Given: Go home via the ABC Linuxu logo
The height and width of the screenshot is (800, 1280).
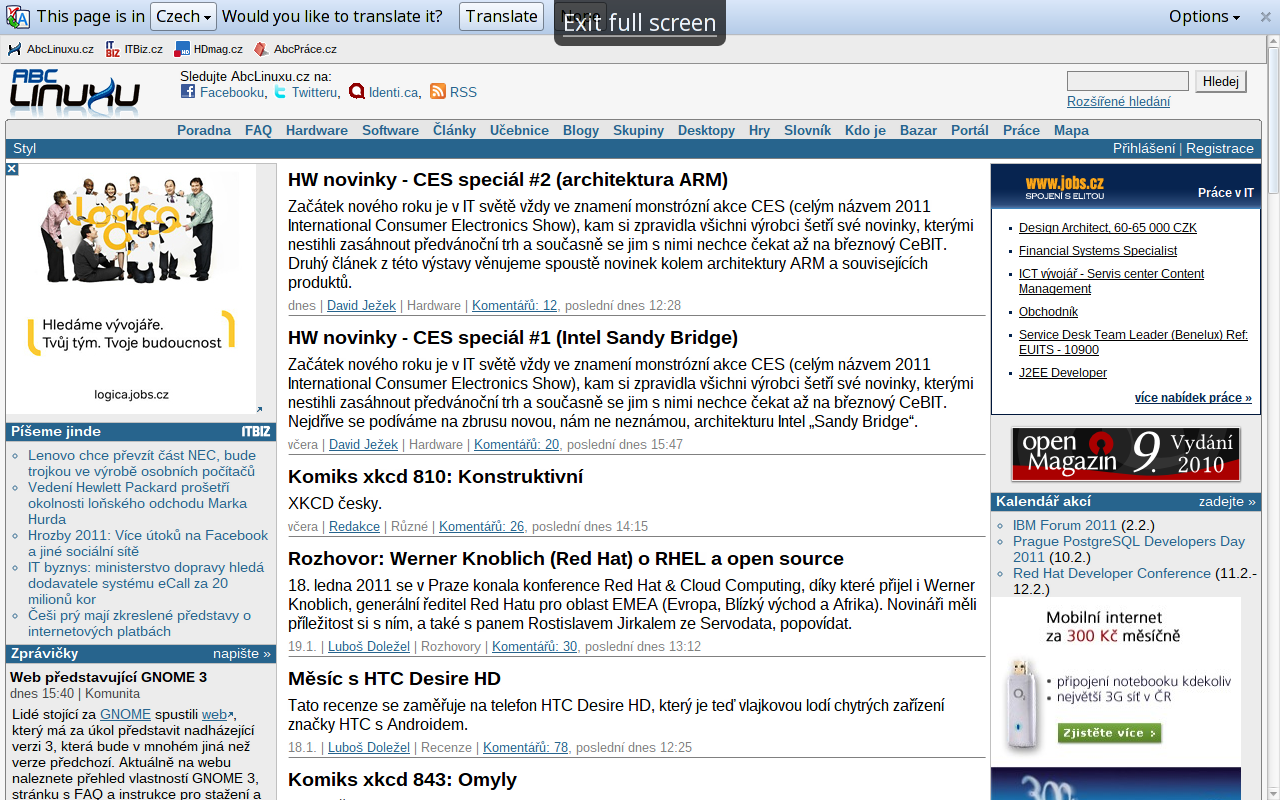Looking at the screenshot, I should pyautogui.click(x=75, y=92).
